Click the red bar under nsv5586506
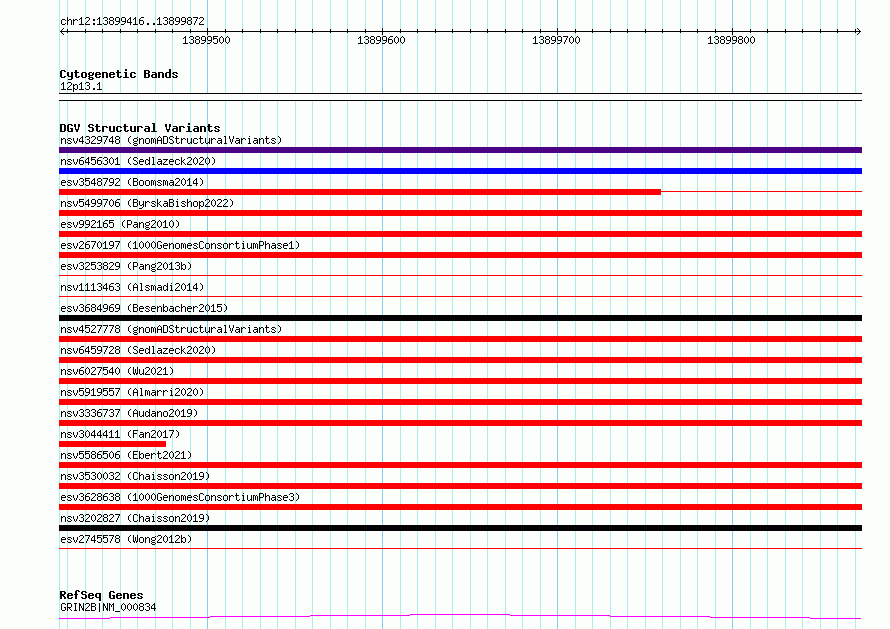Image resolution: width=890 pixels, height=629 pixels. (460, 465)
